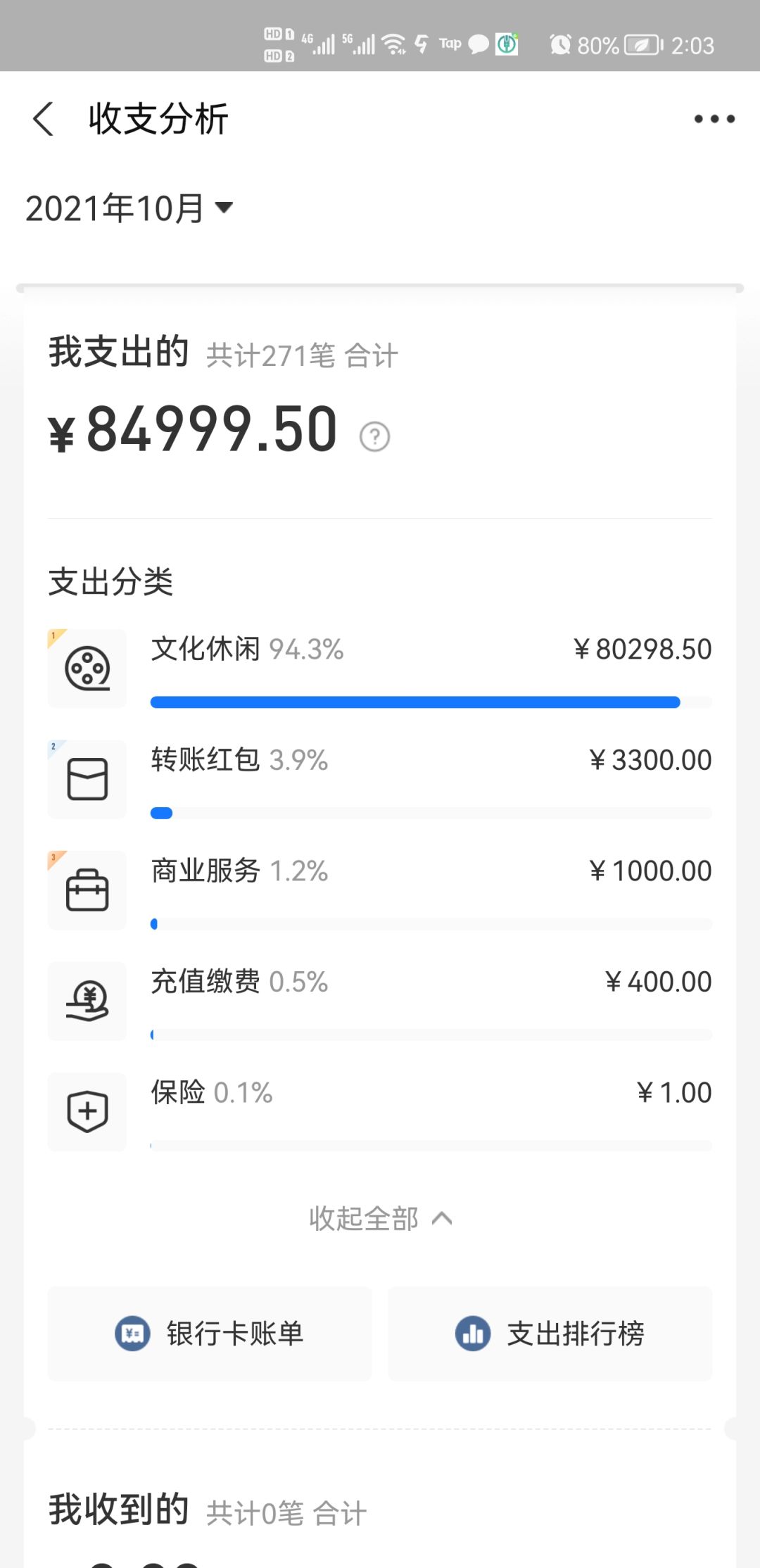Image resolution: width=760 pixels, height=1568 pixels.
Task: Tap the 充值缴费 ¥400.00 amount
Action: (659, 982)
